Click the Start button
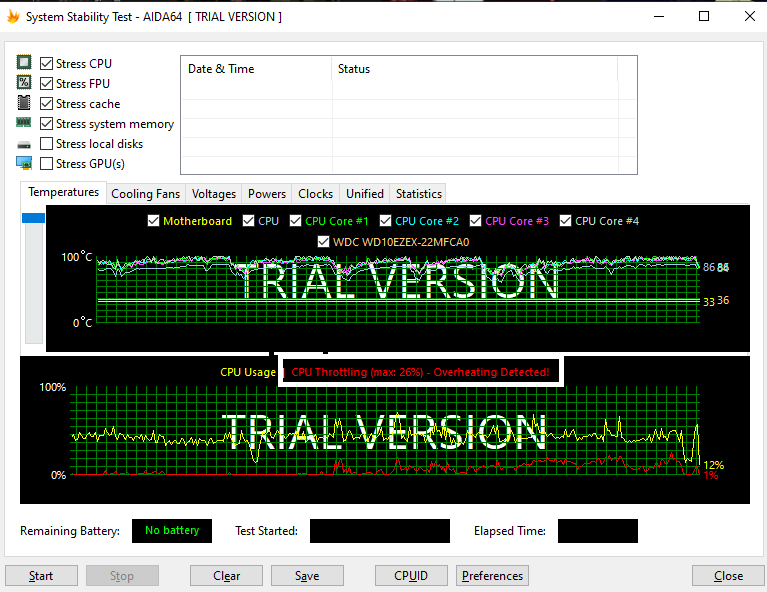Image resolution: width=767 pixels, height=592 pixels. point(41,576)
